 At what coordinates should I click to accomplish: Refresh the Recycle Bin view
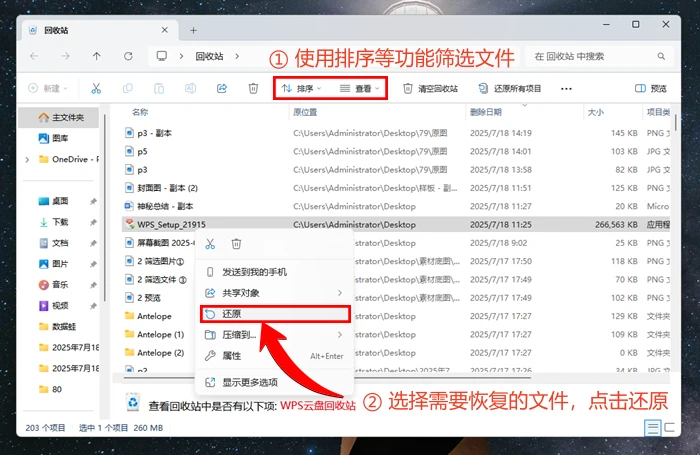pyautogui.click(x=128, y=56)
